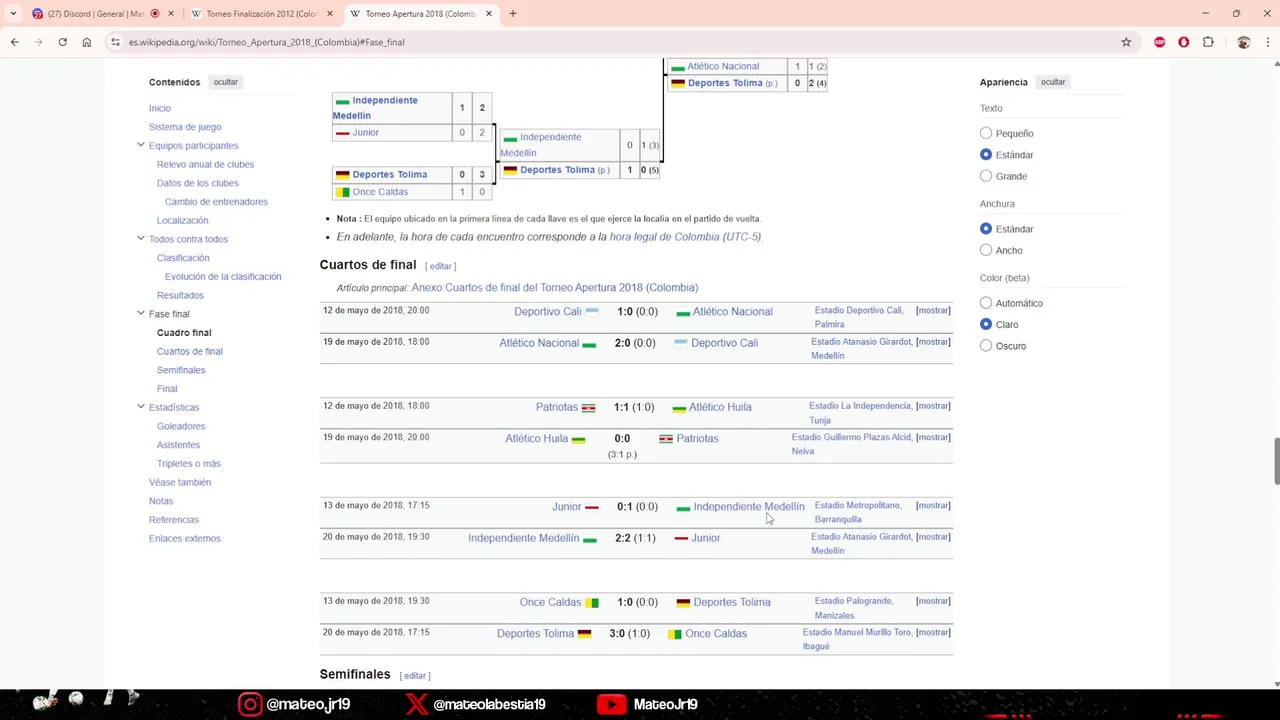This screenshot has height=720, width=1280.
Task: Open the Chrome three-dot menu
Action: point(1268,42)
